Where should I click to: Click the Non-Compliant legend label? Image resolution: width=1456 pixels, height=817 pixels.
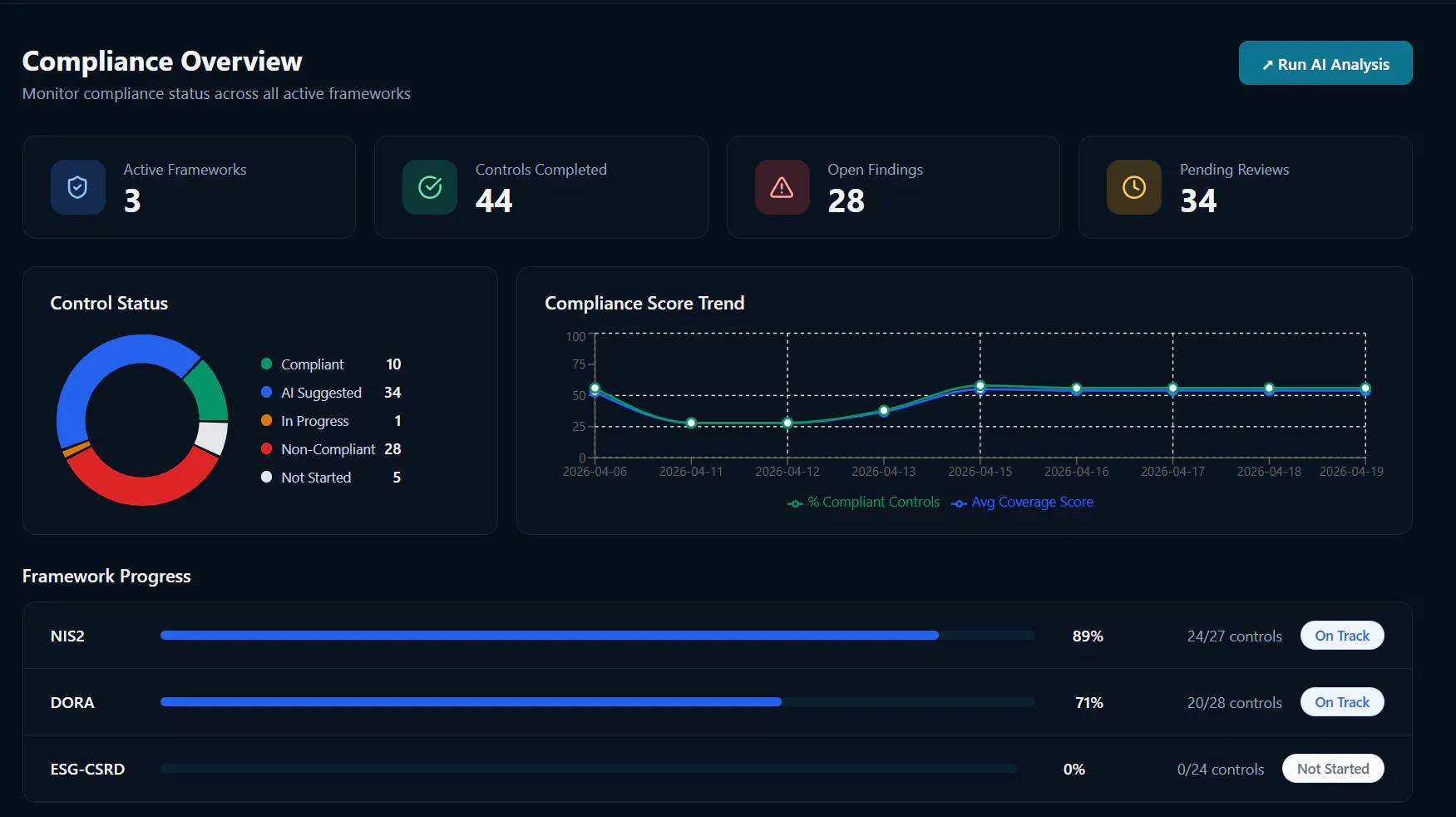(x=328, y=449)
